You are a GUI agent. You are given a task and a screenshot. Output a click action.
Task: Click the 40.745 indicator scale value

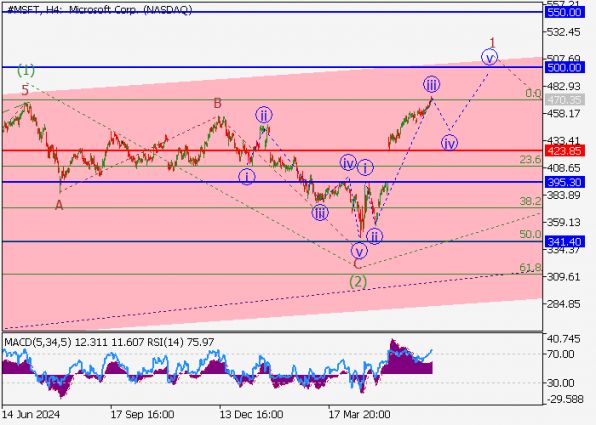563,339
